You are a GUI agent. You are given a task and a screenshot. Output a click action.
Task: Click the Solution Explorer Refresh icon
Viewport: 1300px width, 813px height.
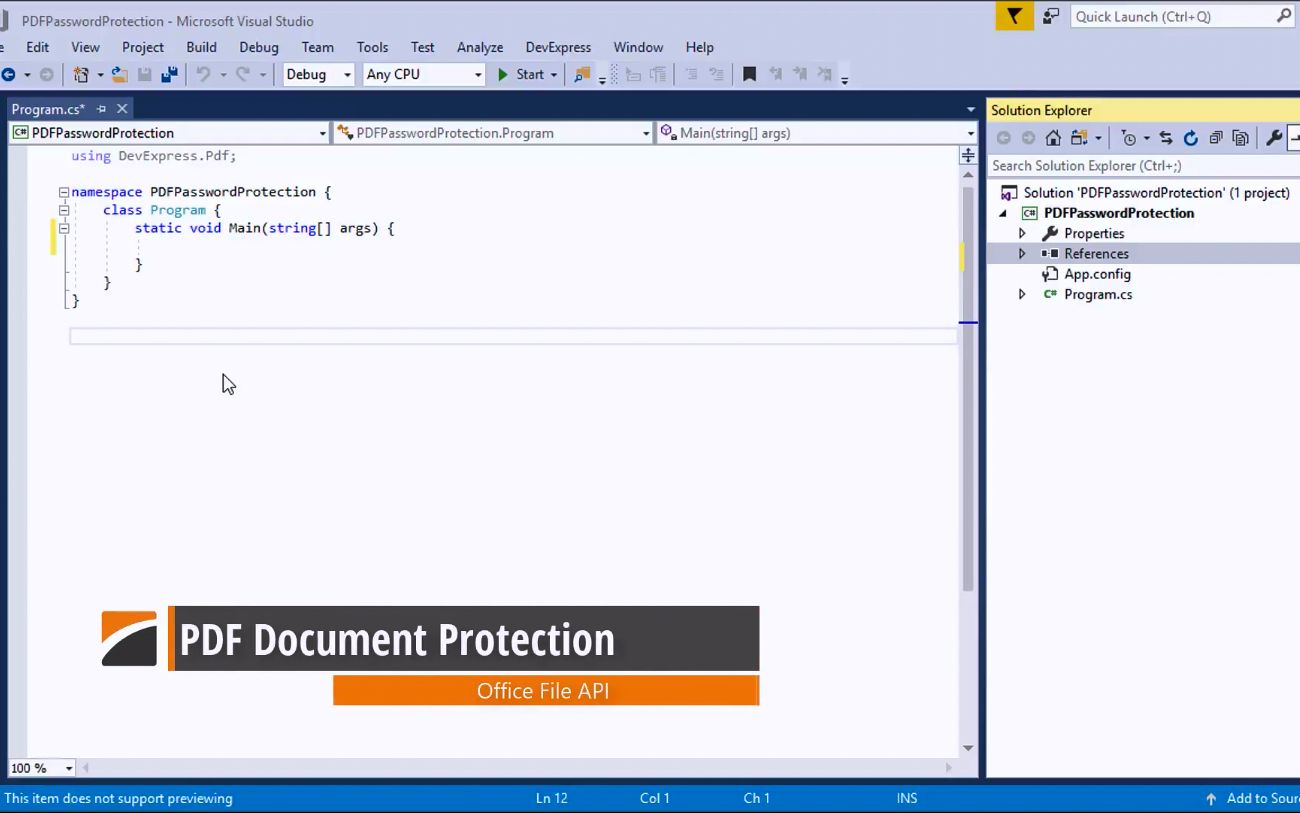coord(1191,139)
